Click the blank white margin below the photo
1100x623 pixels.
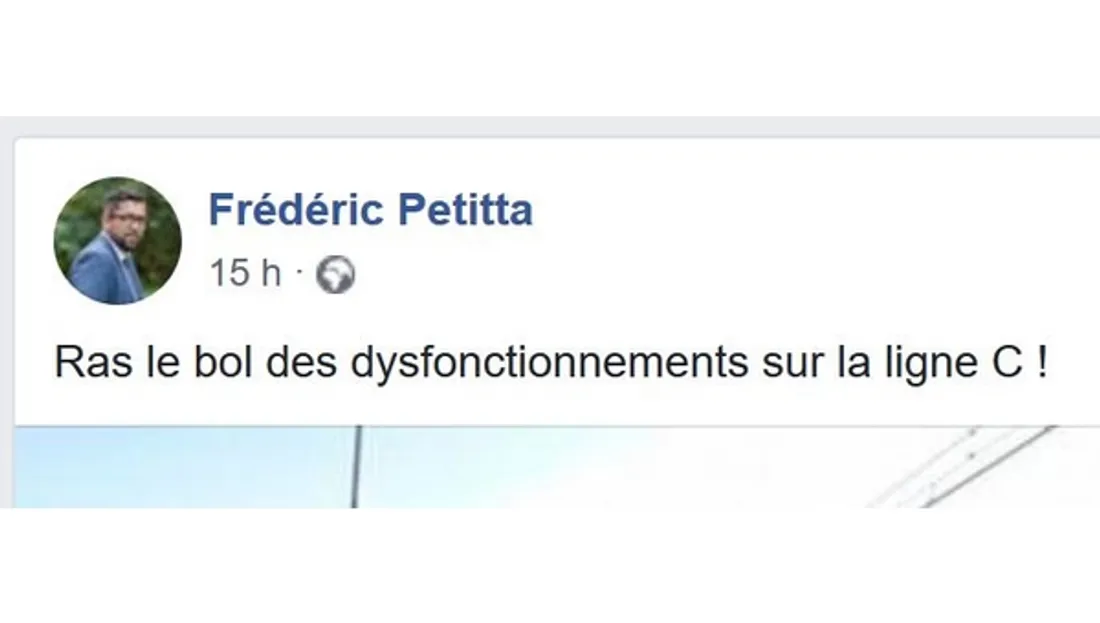pyautogui.click(x=550, y=565)
